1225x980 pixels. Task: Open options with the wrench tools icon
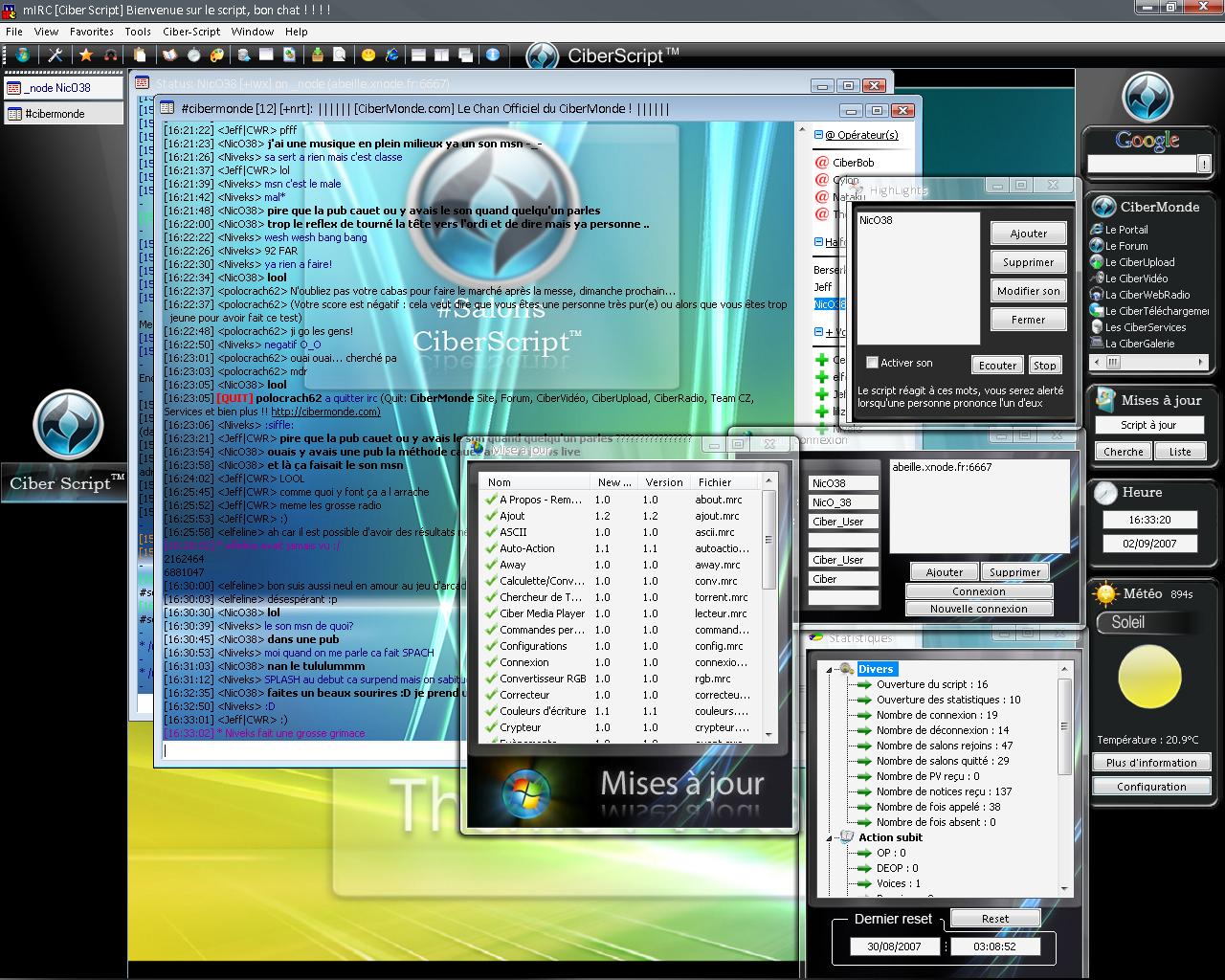(x=56, y=56)
